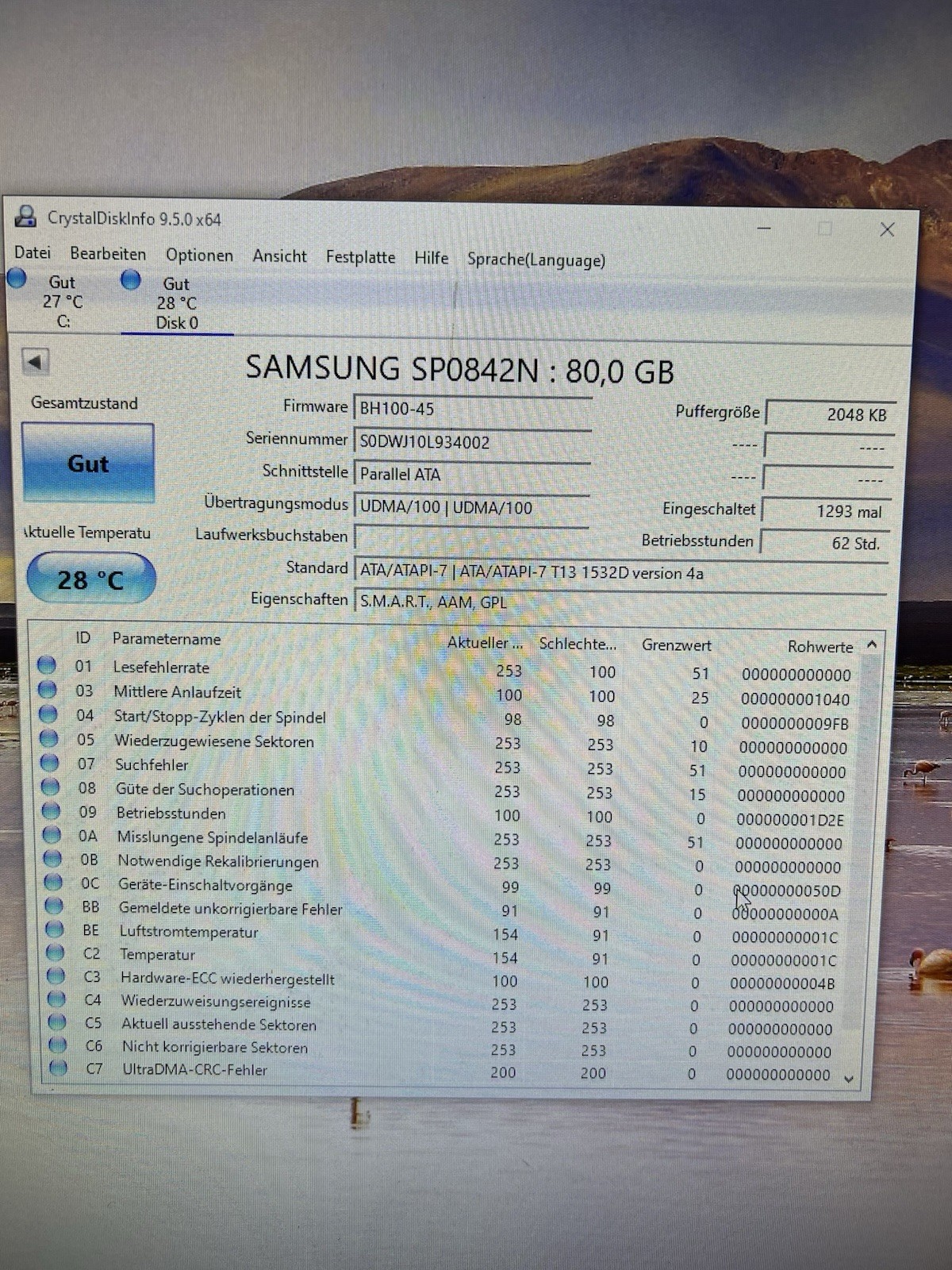
Task: Select raw value 0000000009FB
Action: 795,724
